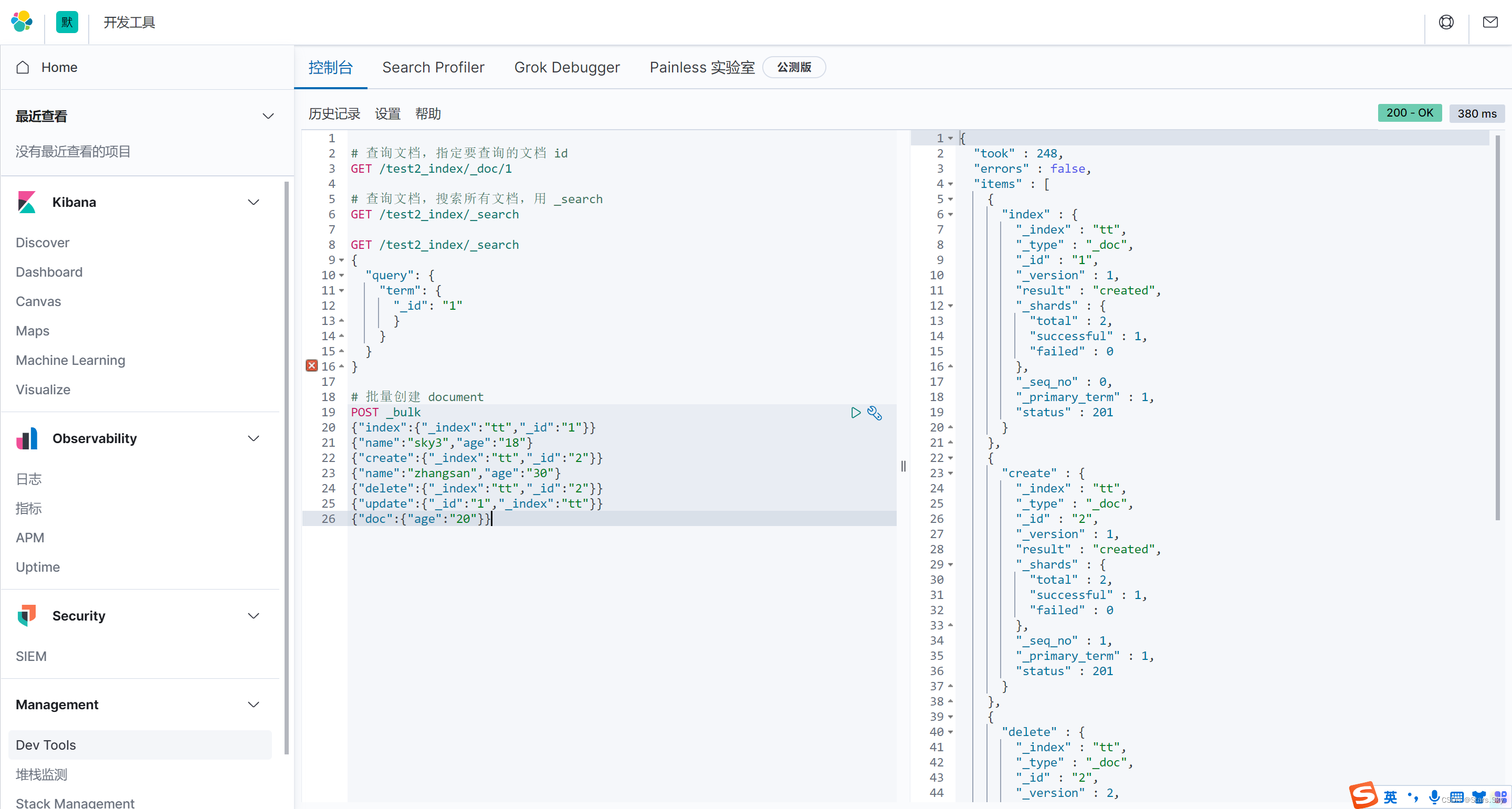
Task: Click the sidebar navigation scrollbar
Action: pyautogui.click(x=287, y=467)
